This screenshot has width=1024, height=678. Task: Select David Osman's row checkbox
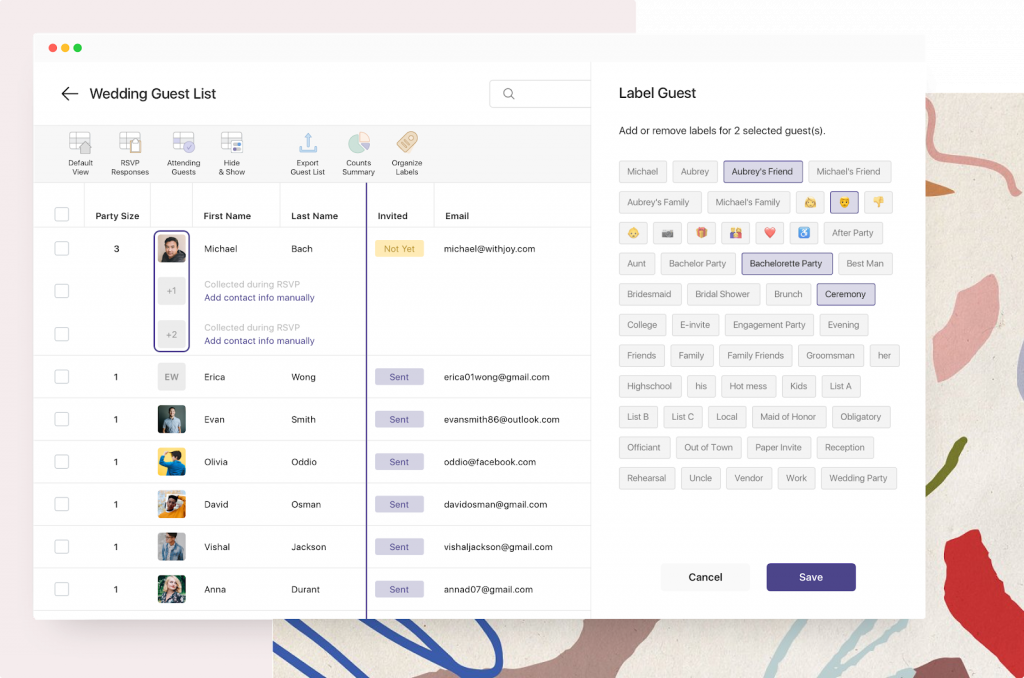tap(62, 504)
